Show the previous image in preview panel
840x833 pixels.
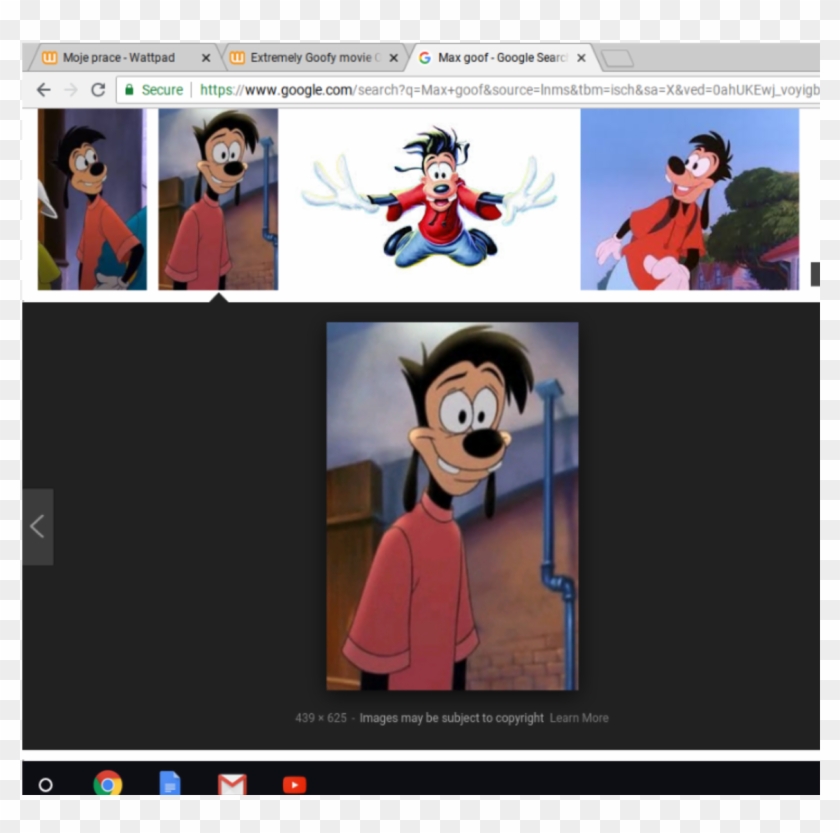pyautogui.click(x=38, y=527)
